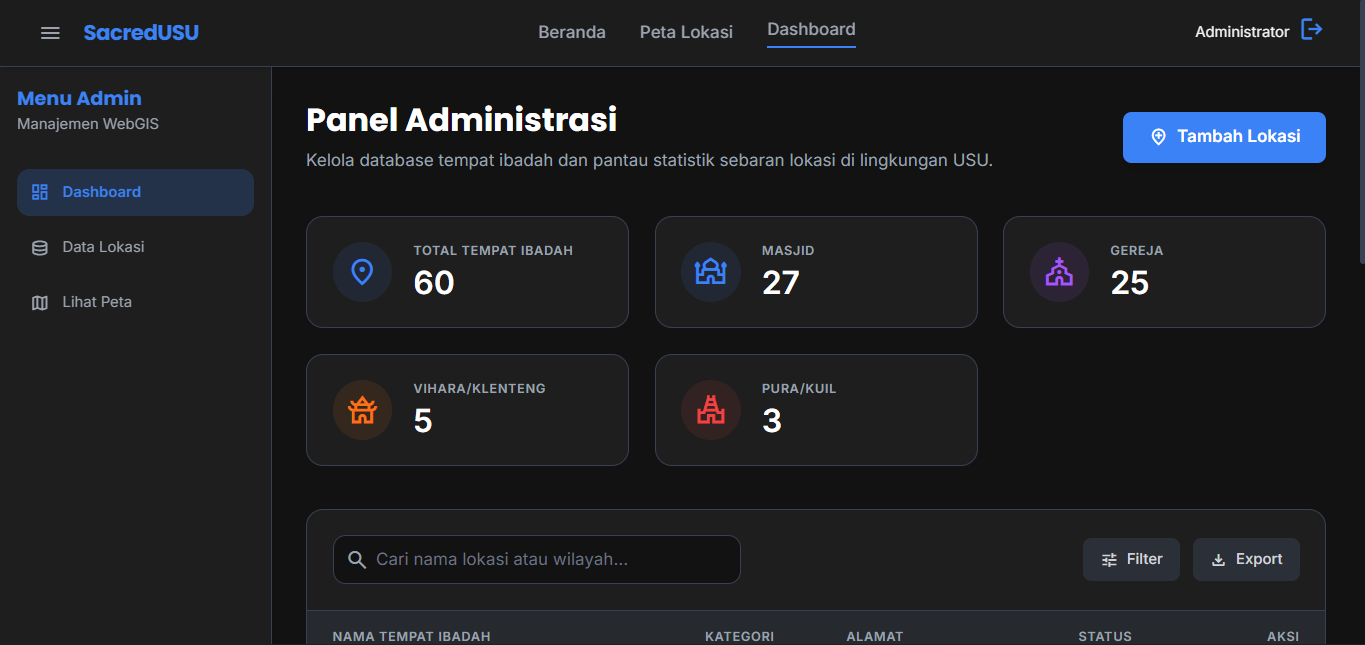Click the pura icon in Pura/Kuil card
Viewport: 1365px width, 645px height.
click(710, 410)
